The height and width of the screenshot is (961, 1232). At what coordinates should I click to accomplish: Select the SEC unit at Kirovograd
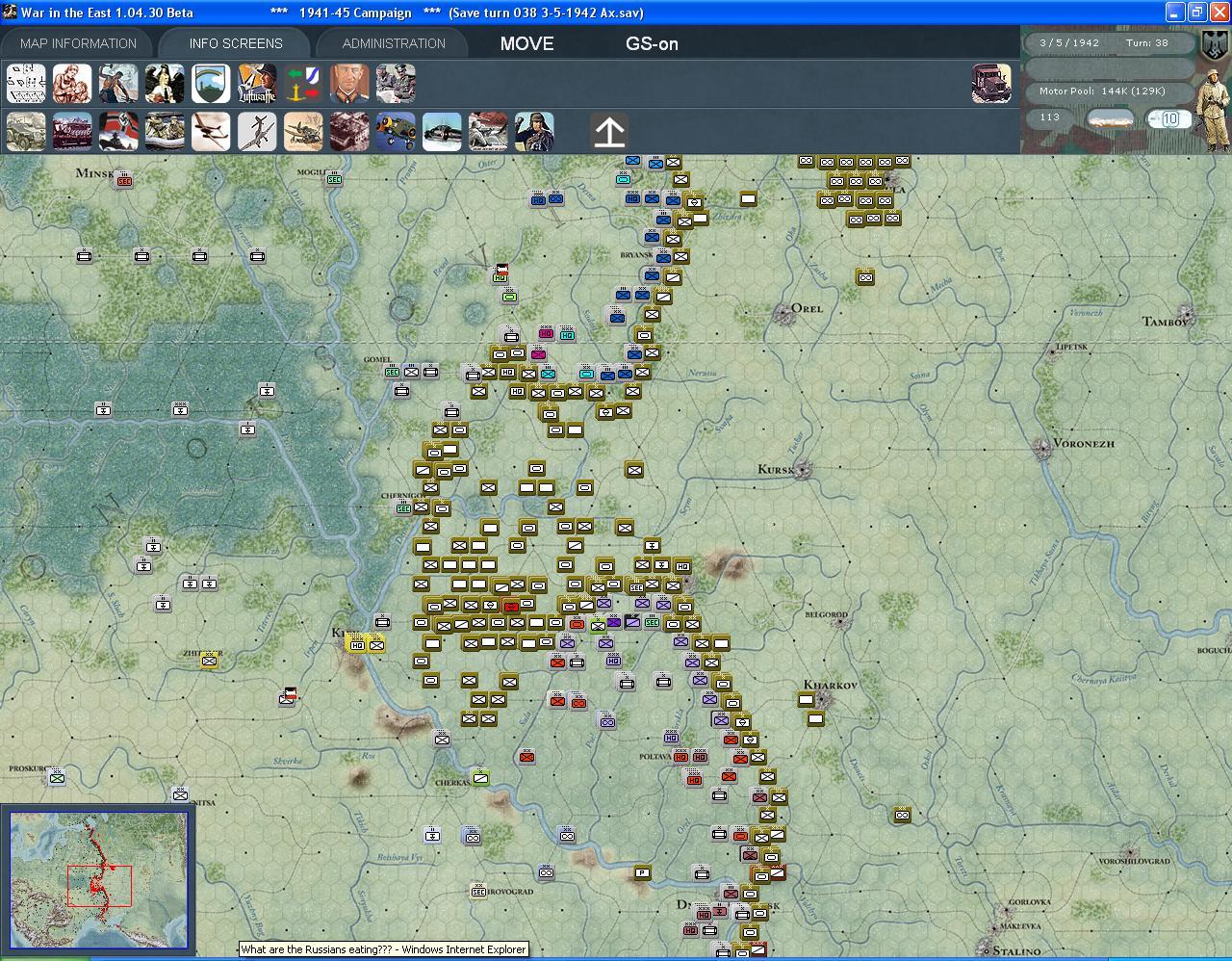(478, 892)
